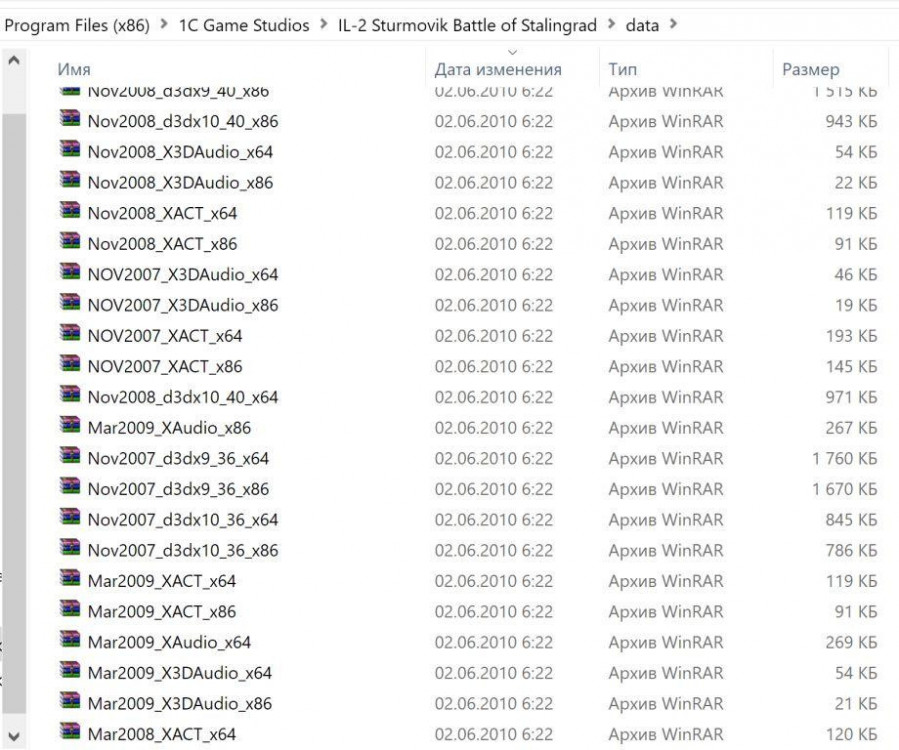This screenshot has width=899, height=750.
Task: Select file name NOV2007_XACT_x64
Action: (165, 336)
